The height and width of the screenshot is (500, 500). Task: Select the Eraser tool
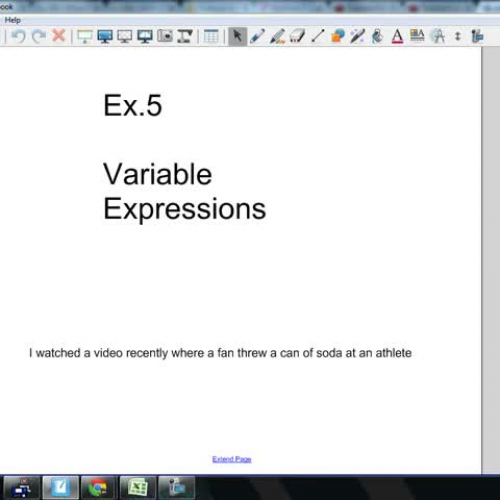pyautogui.click(x=297, y=36)
